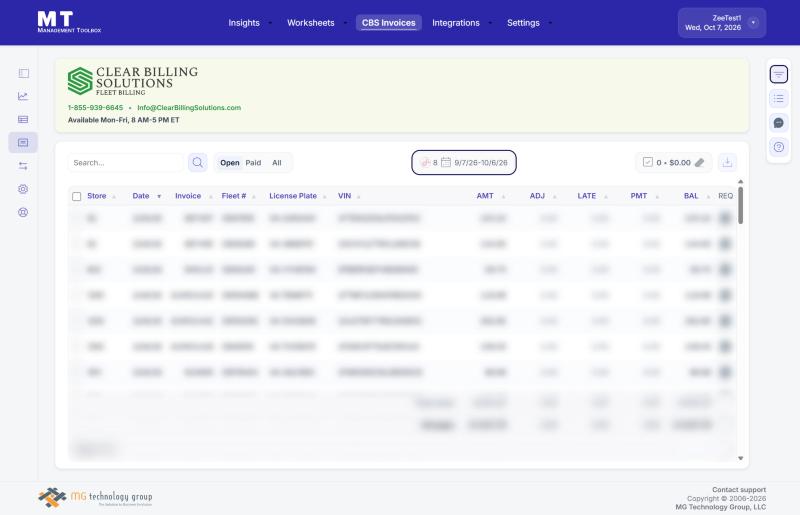Click the magnifier search button
Viewport: 800px width, 515px height.
[197, 163]
